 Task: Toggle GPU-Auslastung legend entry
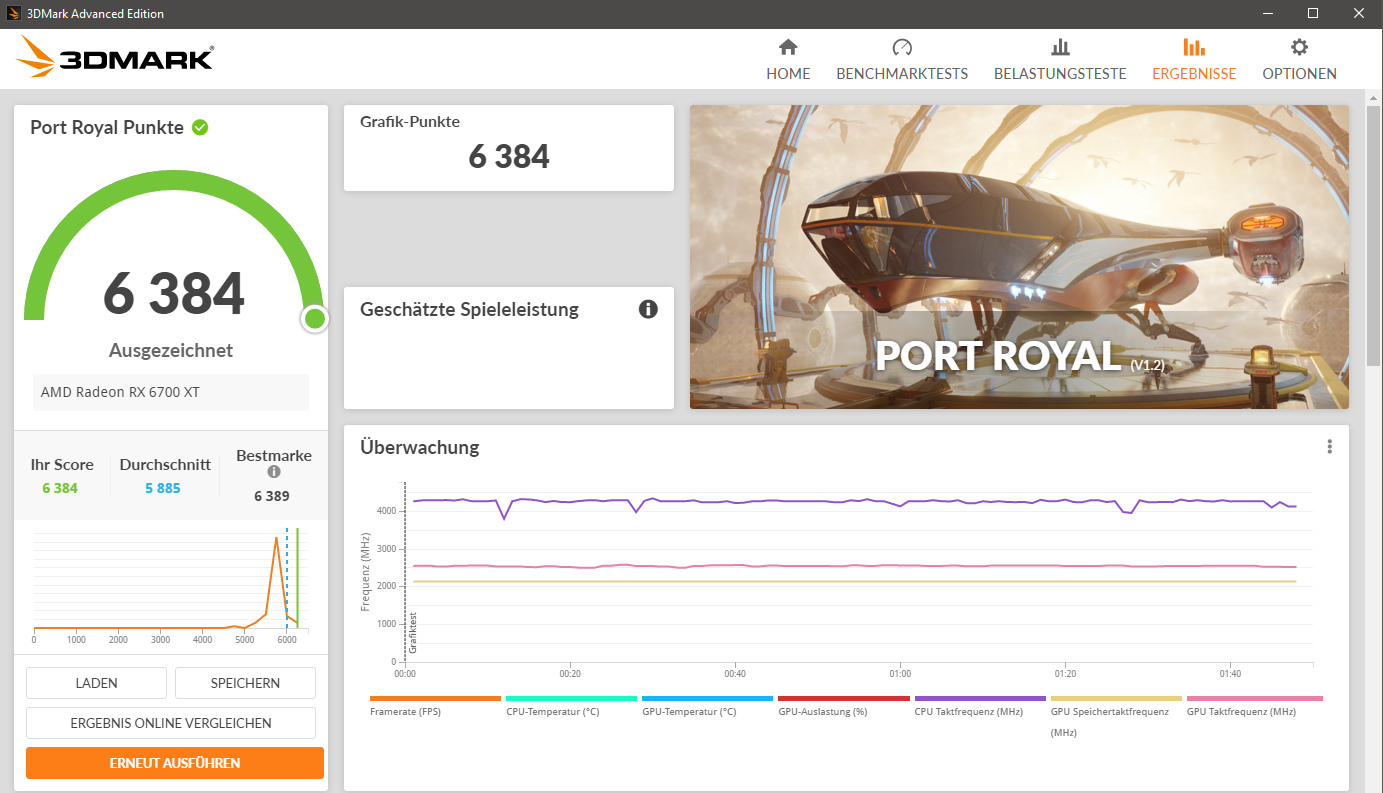pos(844,705)
